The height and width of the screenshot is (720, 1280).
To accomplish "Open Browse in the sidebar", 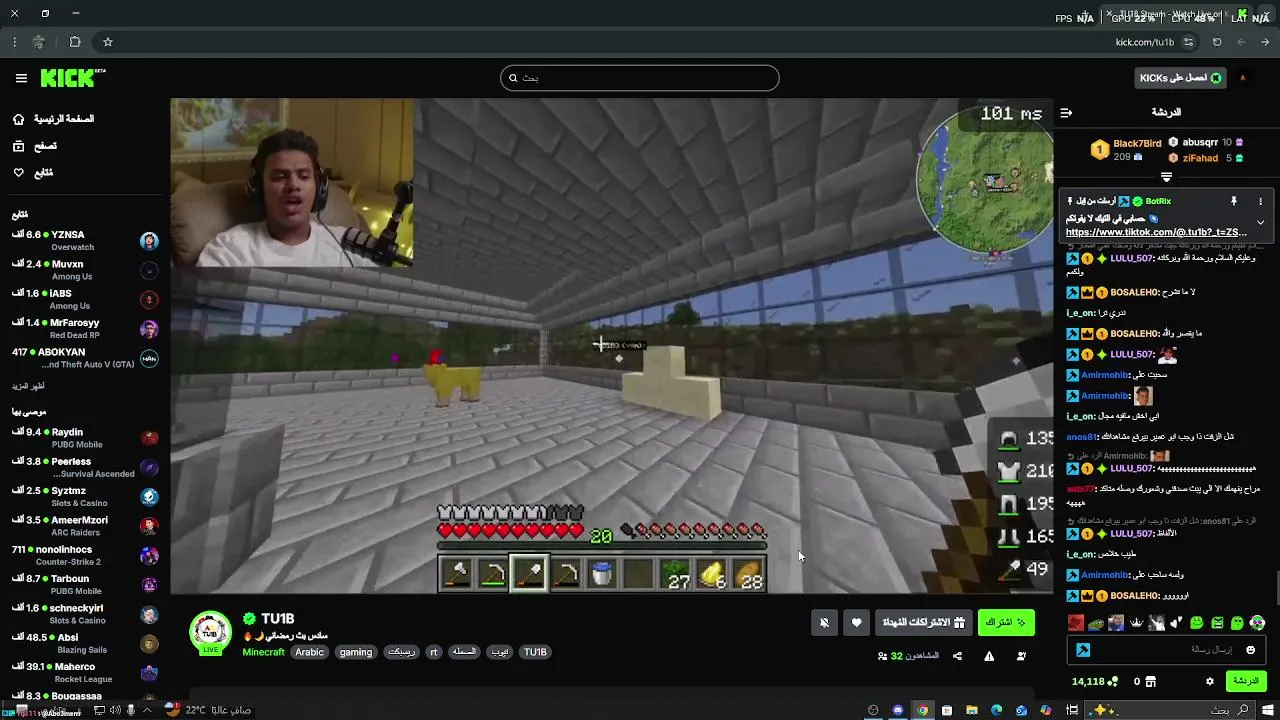I will coord(35,146).
